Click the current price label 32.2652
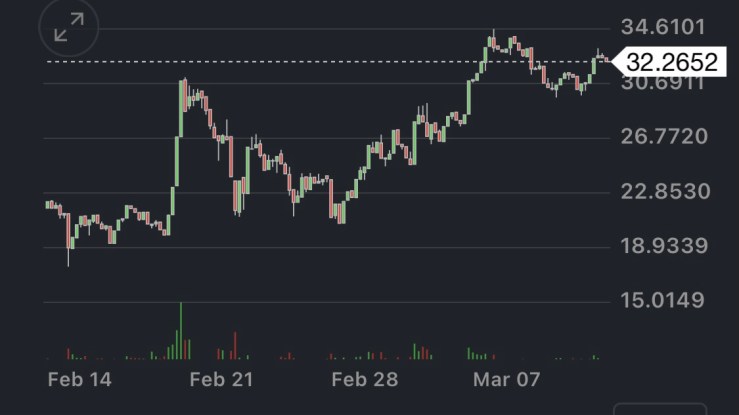739x415 pixels. point(672,62)
